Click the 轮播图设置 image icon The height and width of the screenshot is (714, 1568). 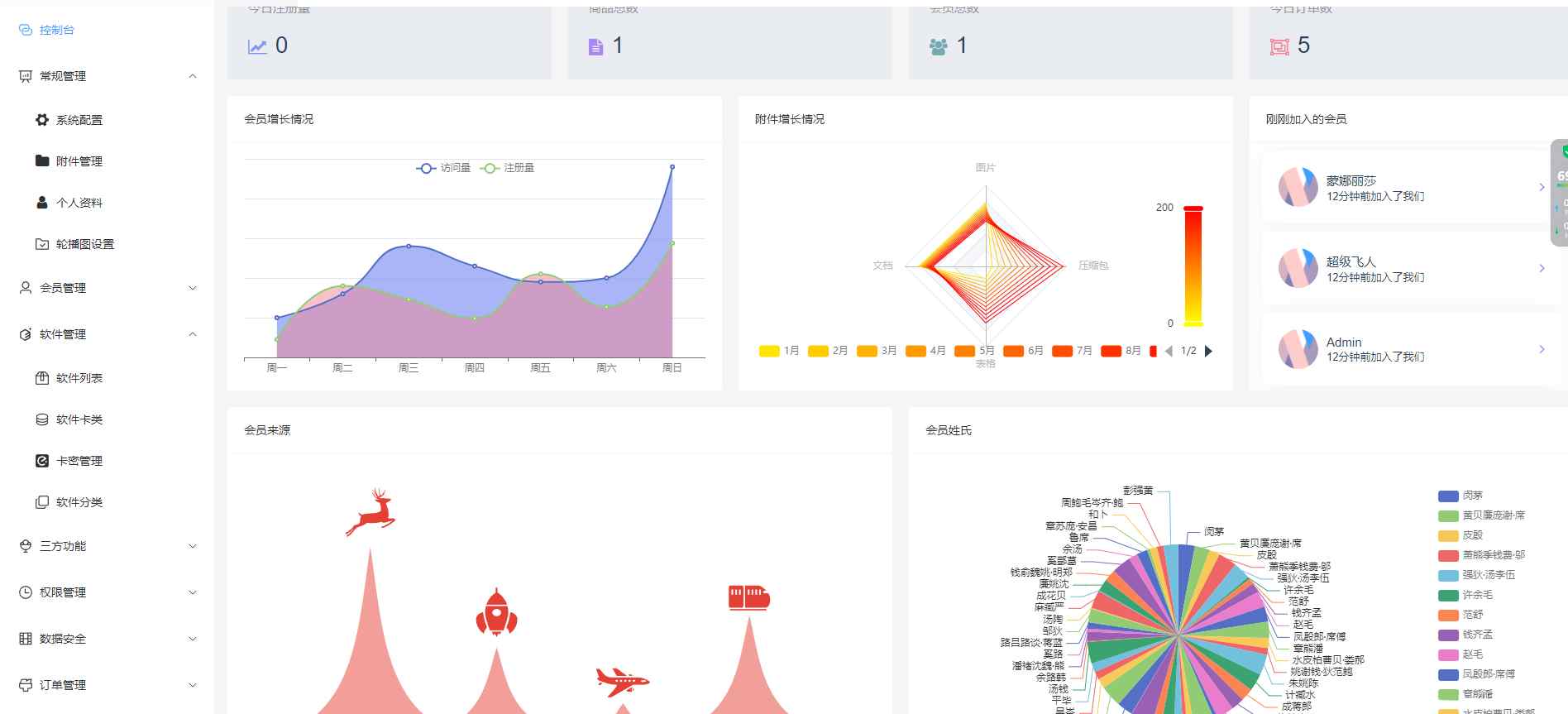tap(42, 244)
